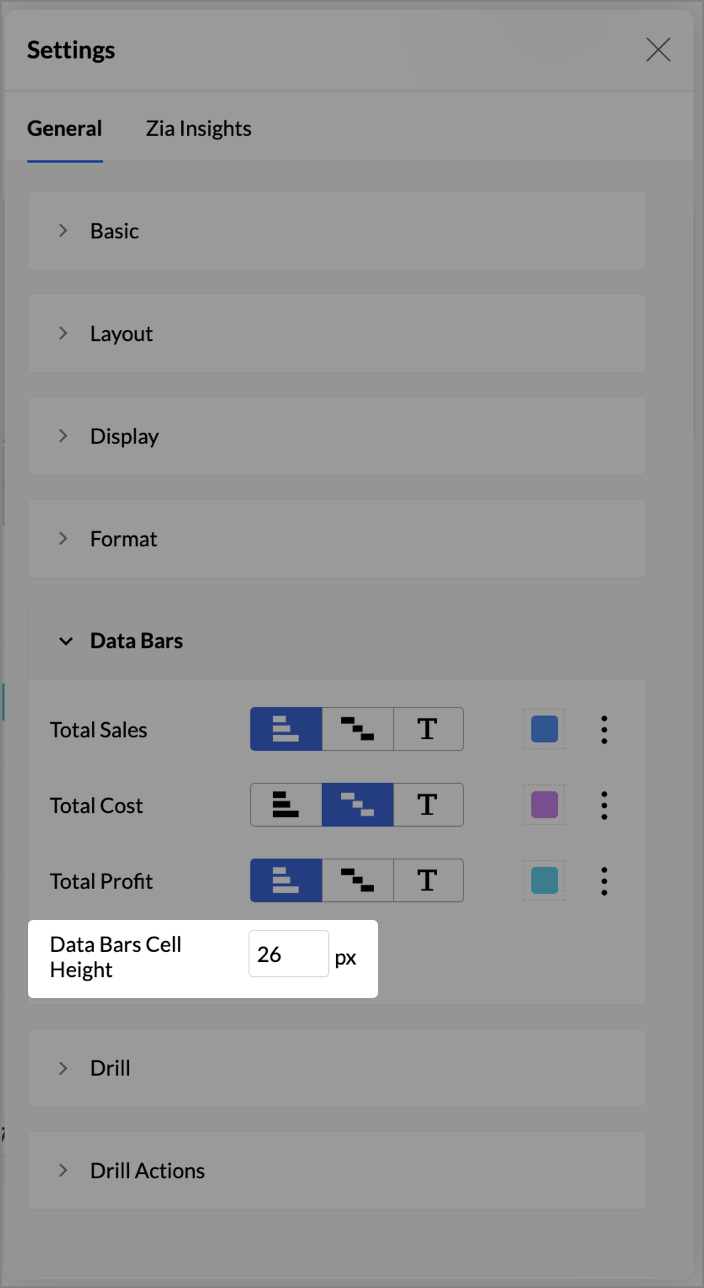Select the General tab
The image size is (704, 1288).
pyautogui.click(x=64, y=129)
